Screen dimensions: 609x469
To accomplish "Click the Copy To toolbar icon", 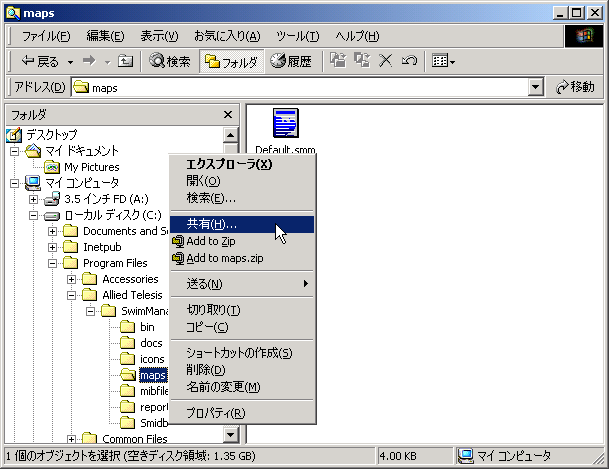I will click(362, 61).
